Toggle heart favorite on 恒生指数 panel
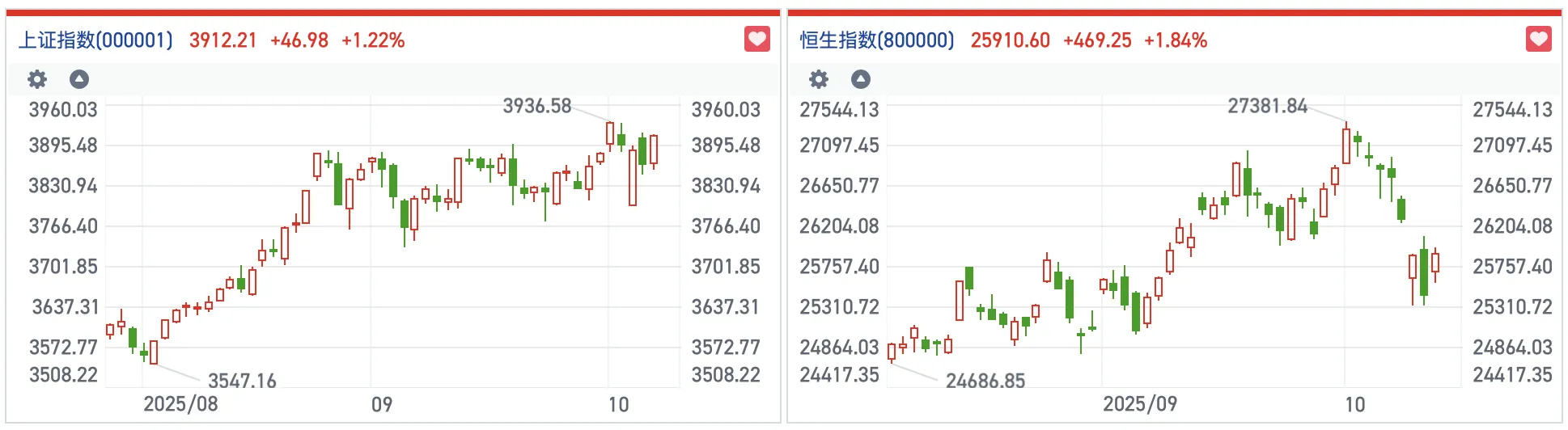The image size is (1568, 430). tap(1539, 39)
